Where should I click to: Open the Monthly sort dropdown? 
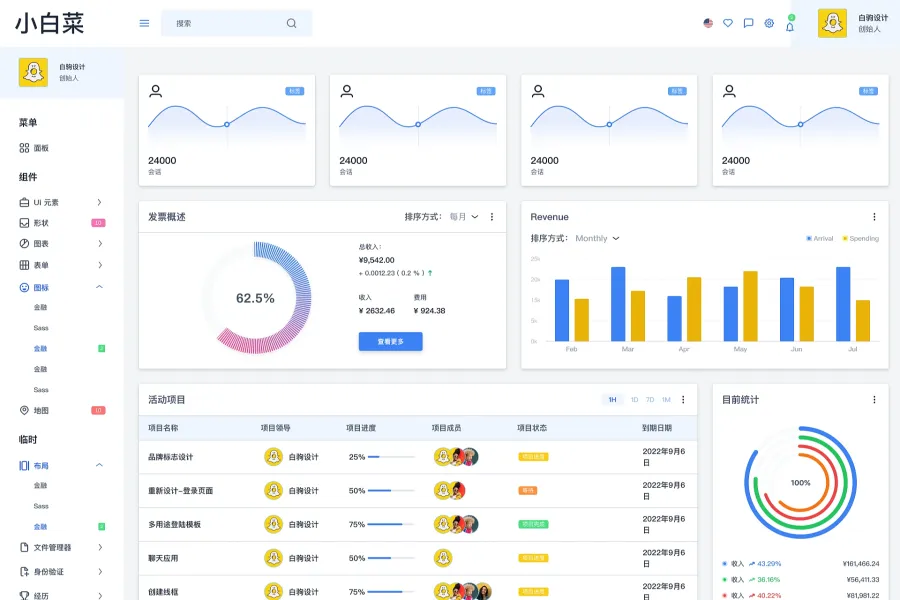coord(597,238)
